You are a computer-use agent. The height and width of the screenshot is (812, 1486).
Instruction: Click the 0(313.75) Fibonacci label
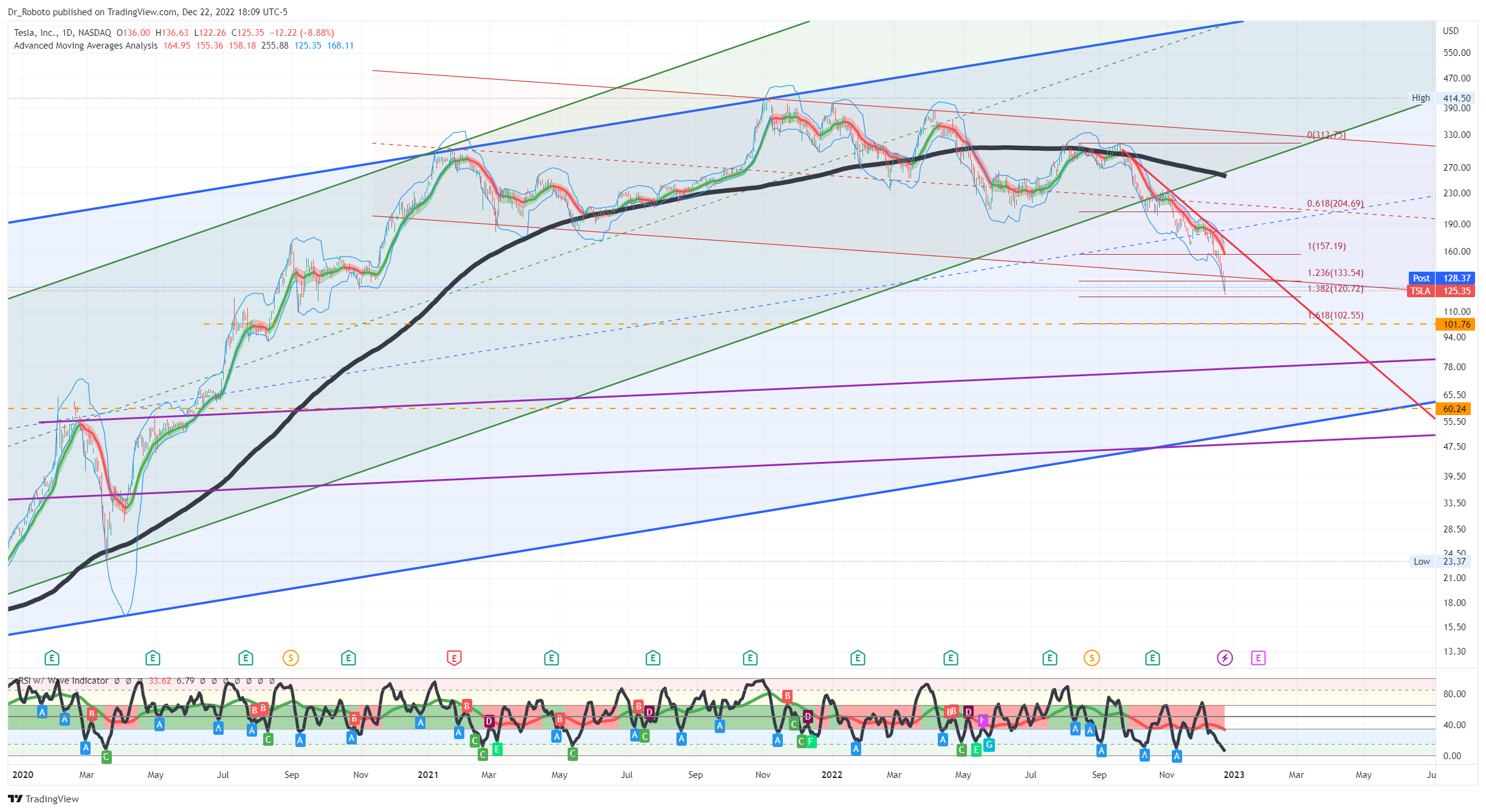(x=1326, y=135)
